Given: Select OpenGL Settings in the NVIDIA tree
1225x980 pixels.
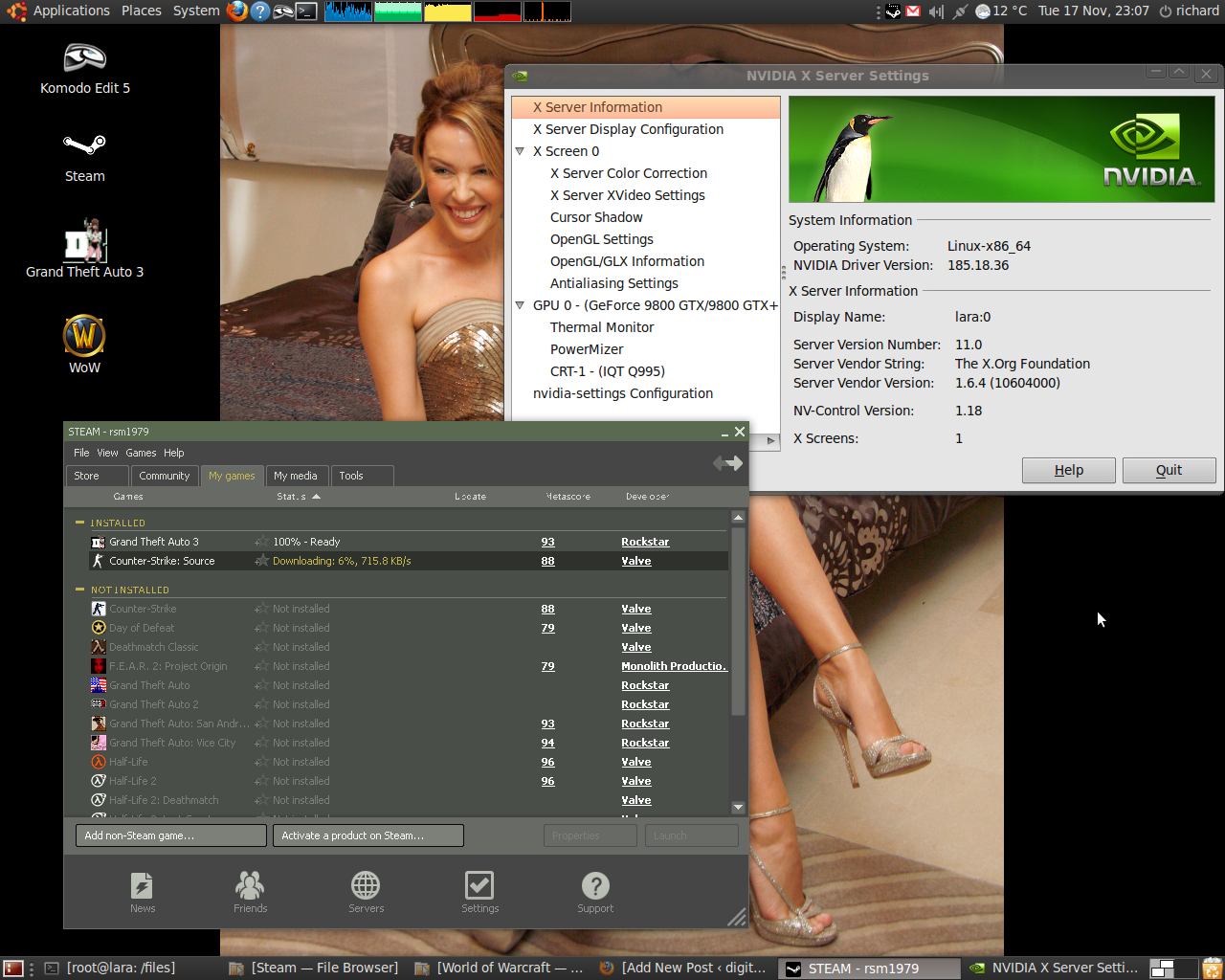Looking at the screenshot, I should click(602, 239).
